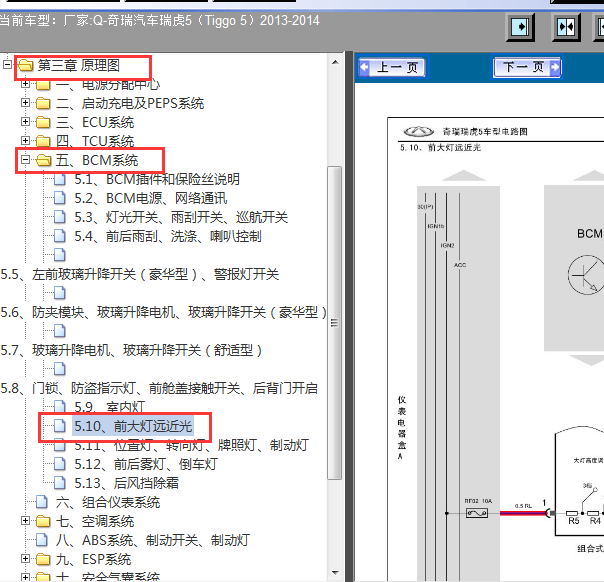Image resolution: width=604 pixels, height=582 pixels.
Task: Click document icon above 5.7 entry text
Action: (x=59, y=330)
